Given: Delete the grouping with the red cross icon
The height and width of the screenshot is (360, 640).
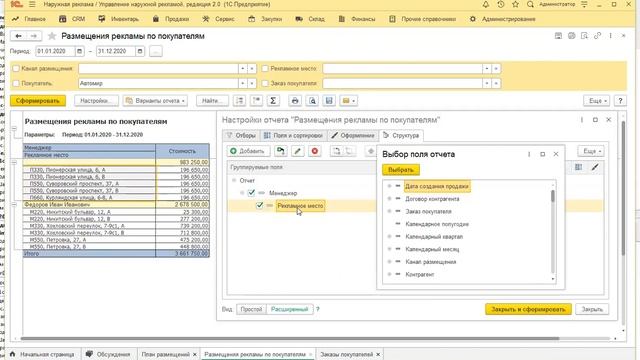Looking at the screenshot, I should point(315,151).
